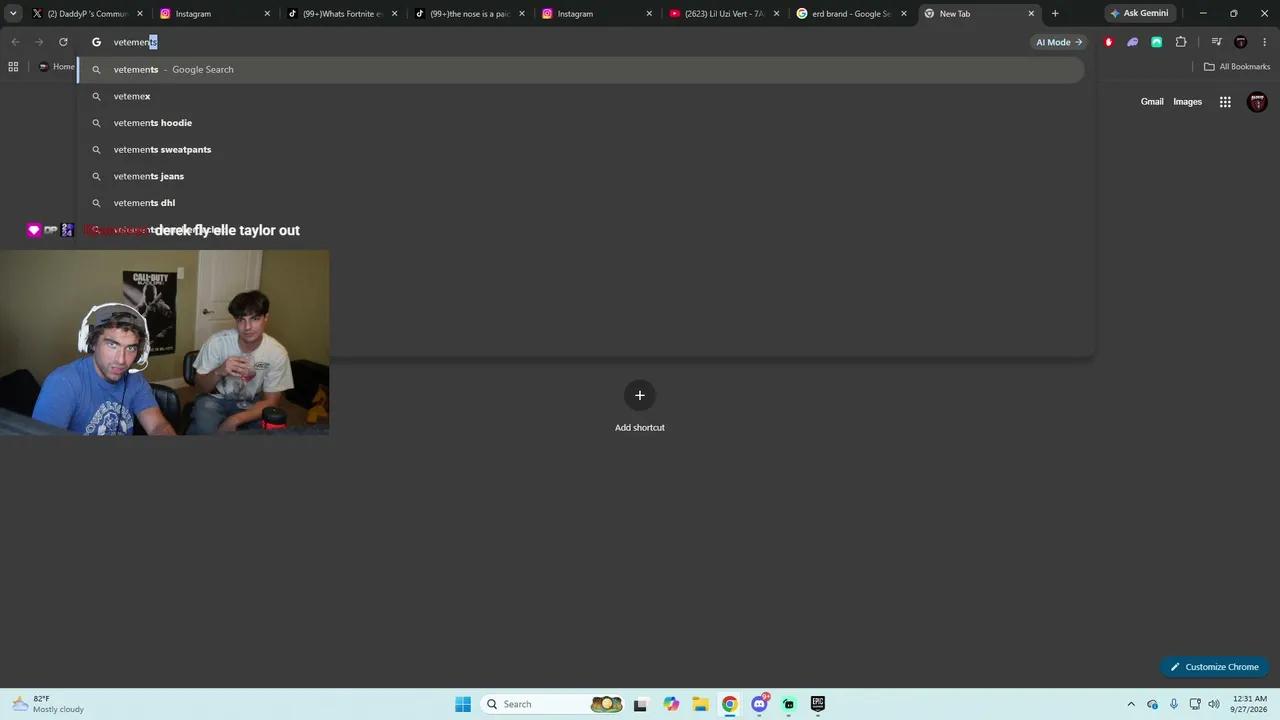
Task: Click the purple ghost extension icon
Action: click(1132, 42)
